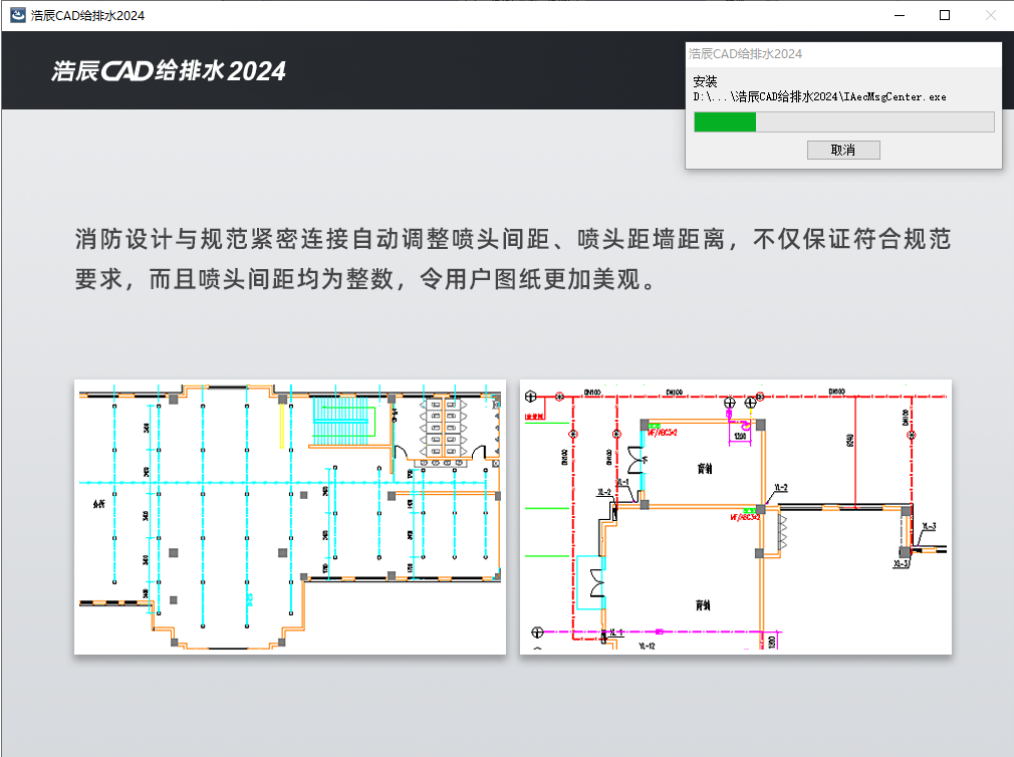Select the right piping plan image

click(735, 515)
